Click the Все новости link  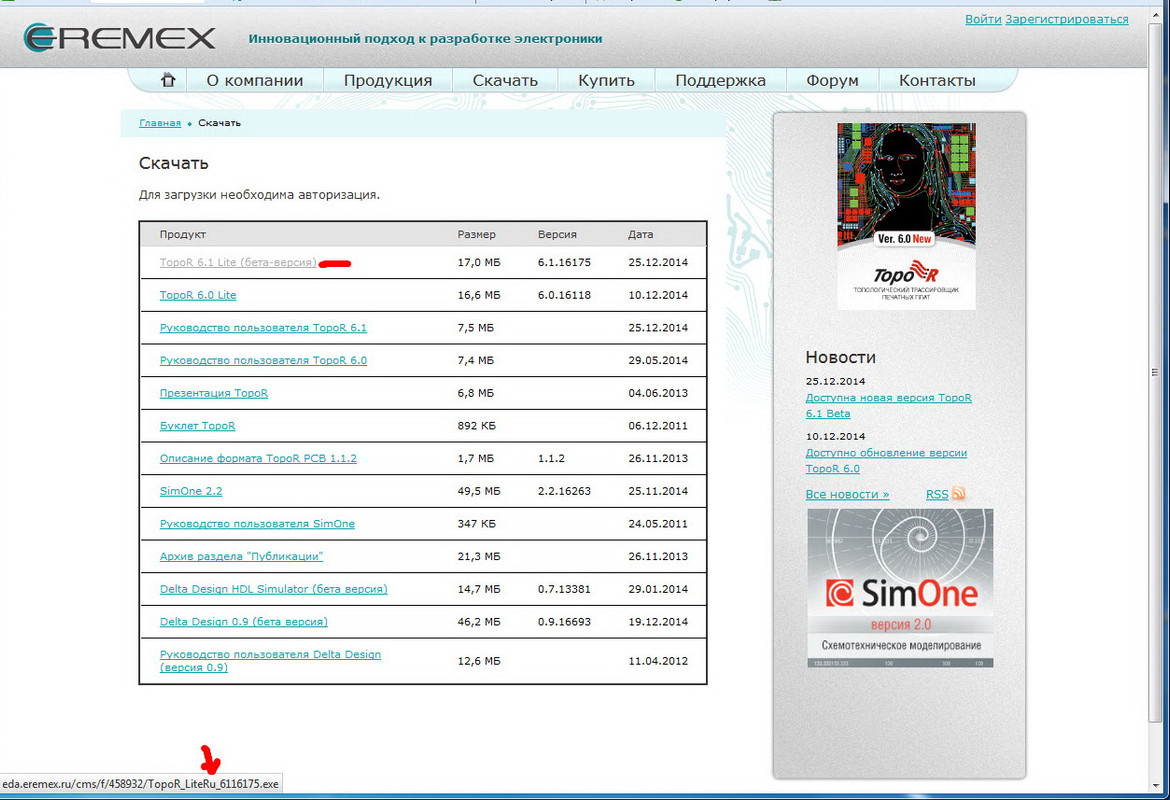pyautogui.click(x=847, y=494)
